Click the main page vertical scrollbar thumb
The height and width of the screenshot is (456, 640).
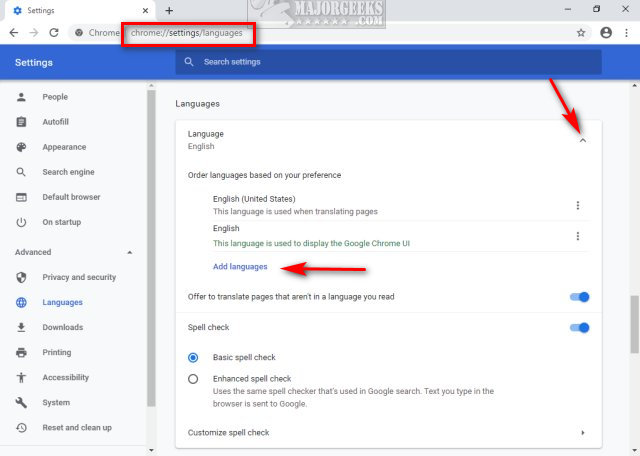(x=634, y=324)
